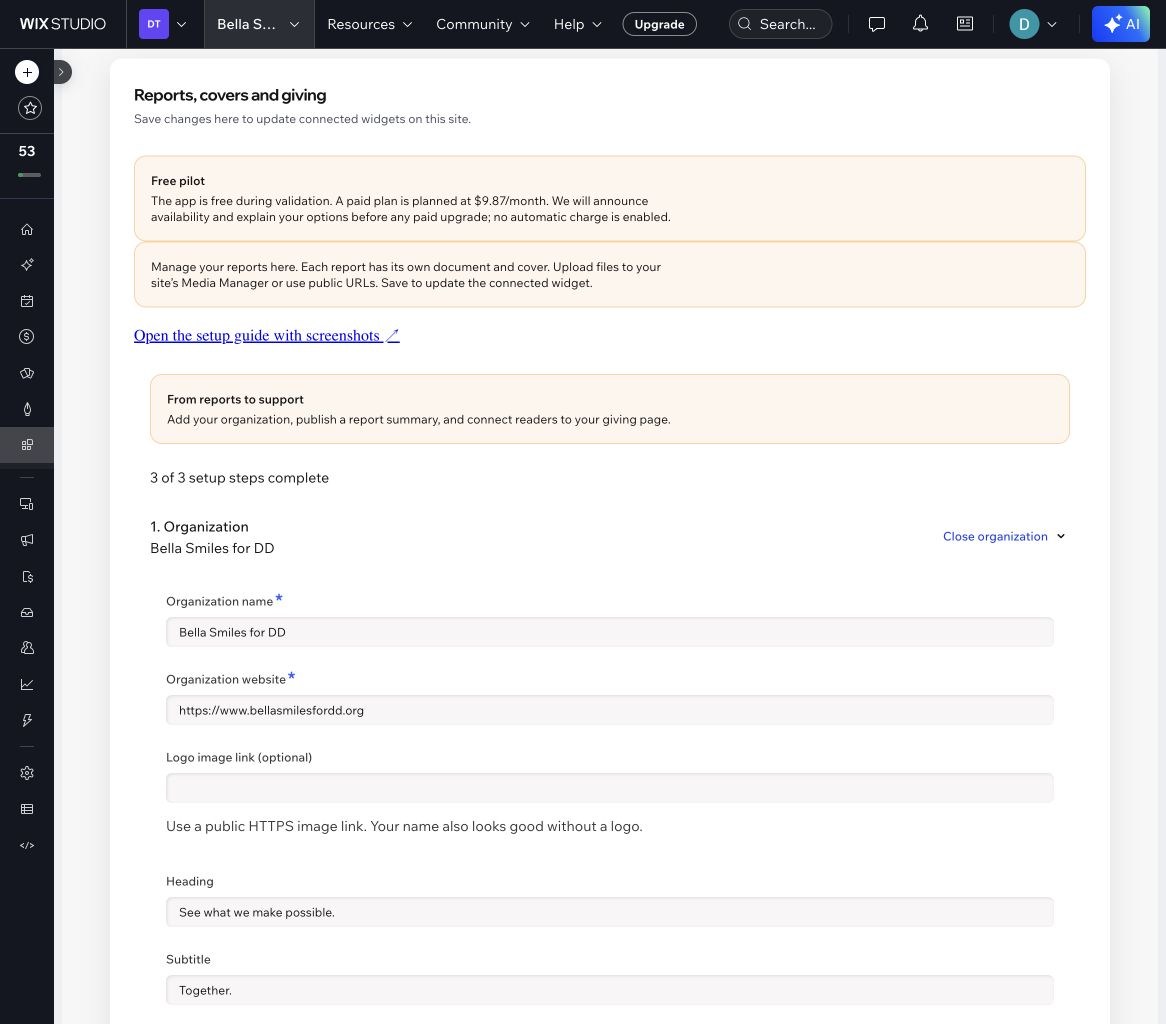Click the Subtitle input field

[x=609, y=991]
